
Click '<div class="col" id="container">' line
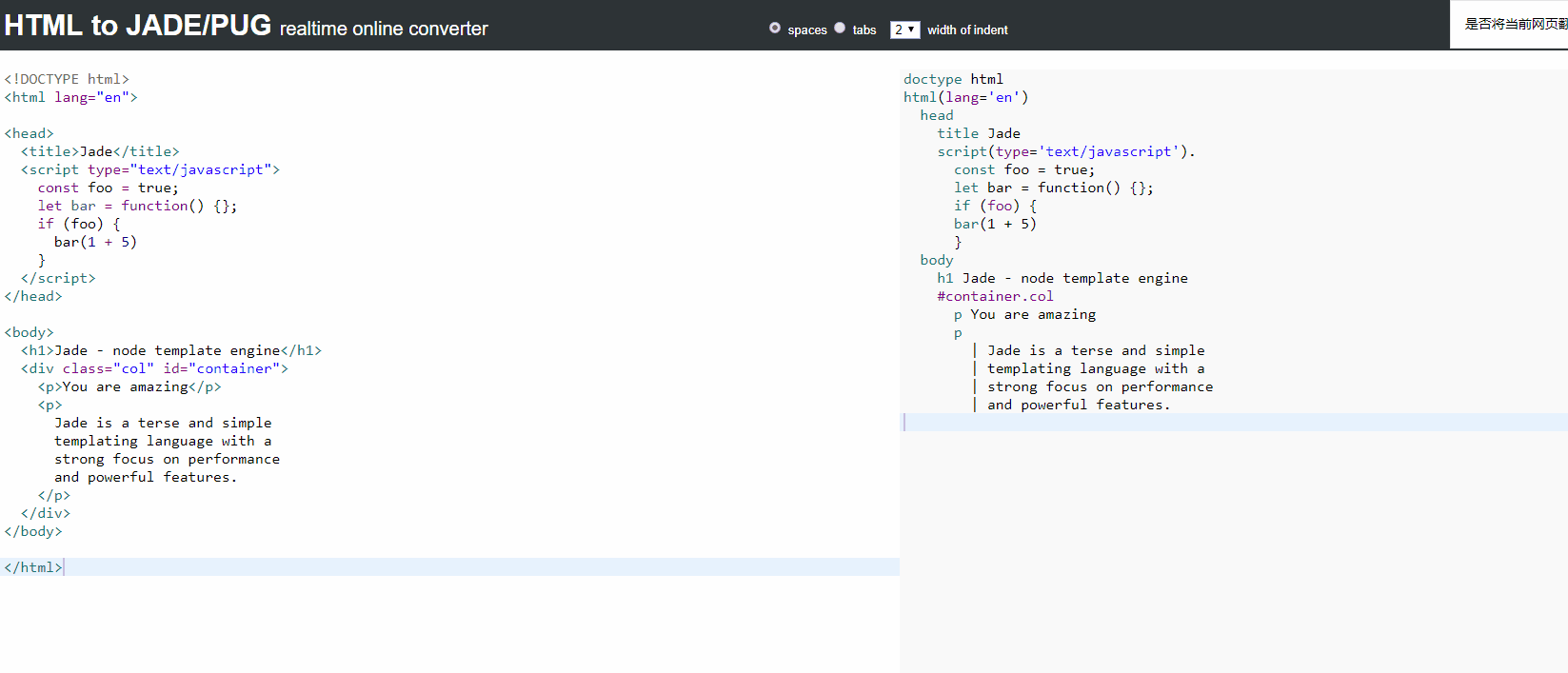pyautogui.click(x=154, y=368)
